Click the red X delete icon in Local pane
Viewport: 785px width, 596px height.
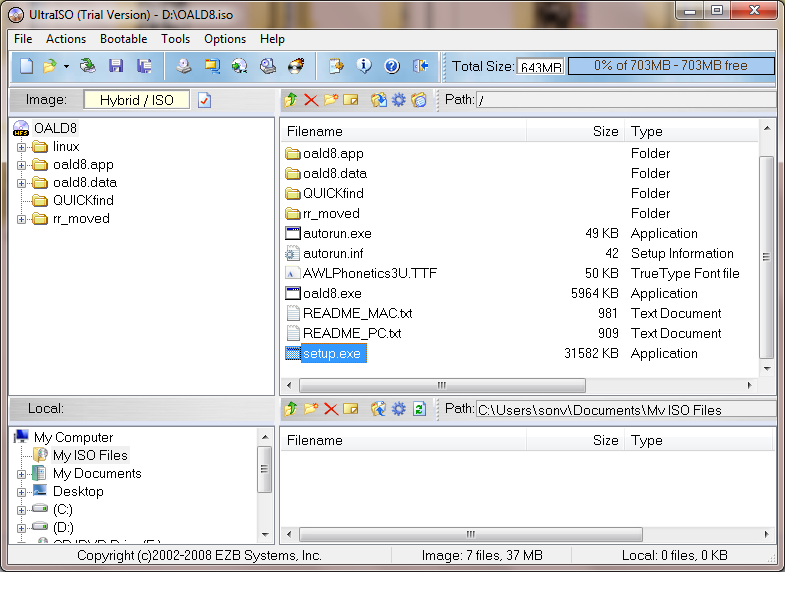(331, 409)
